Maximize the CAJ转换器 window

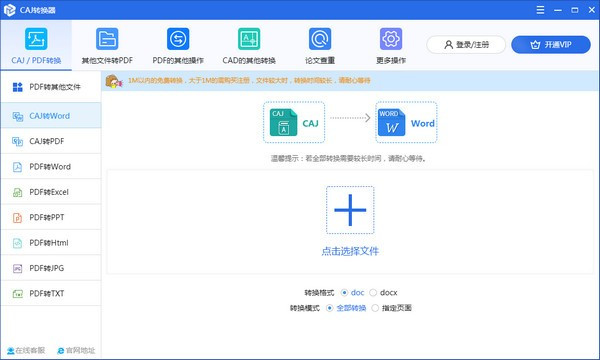575,10
